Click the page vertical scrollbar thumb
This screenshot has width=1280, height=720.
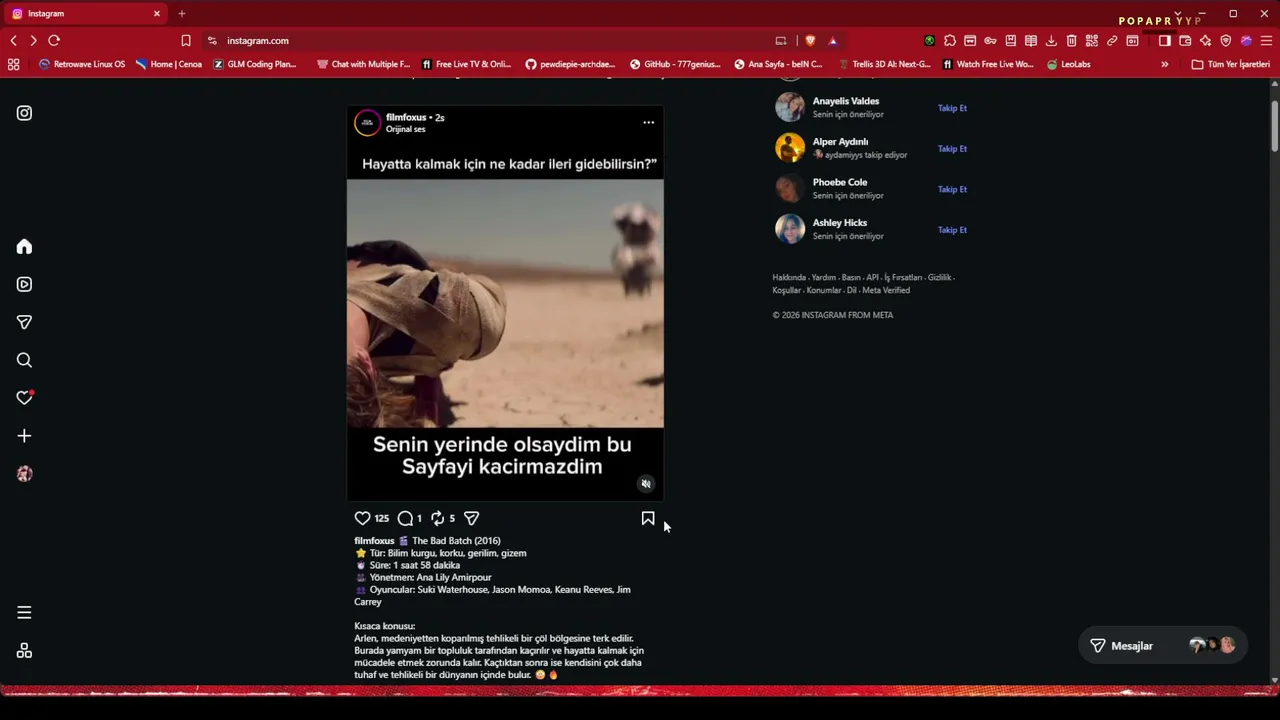click(x=1274, y=126)
